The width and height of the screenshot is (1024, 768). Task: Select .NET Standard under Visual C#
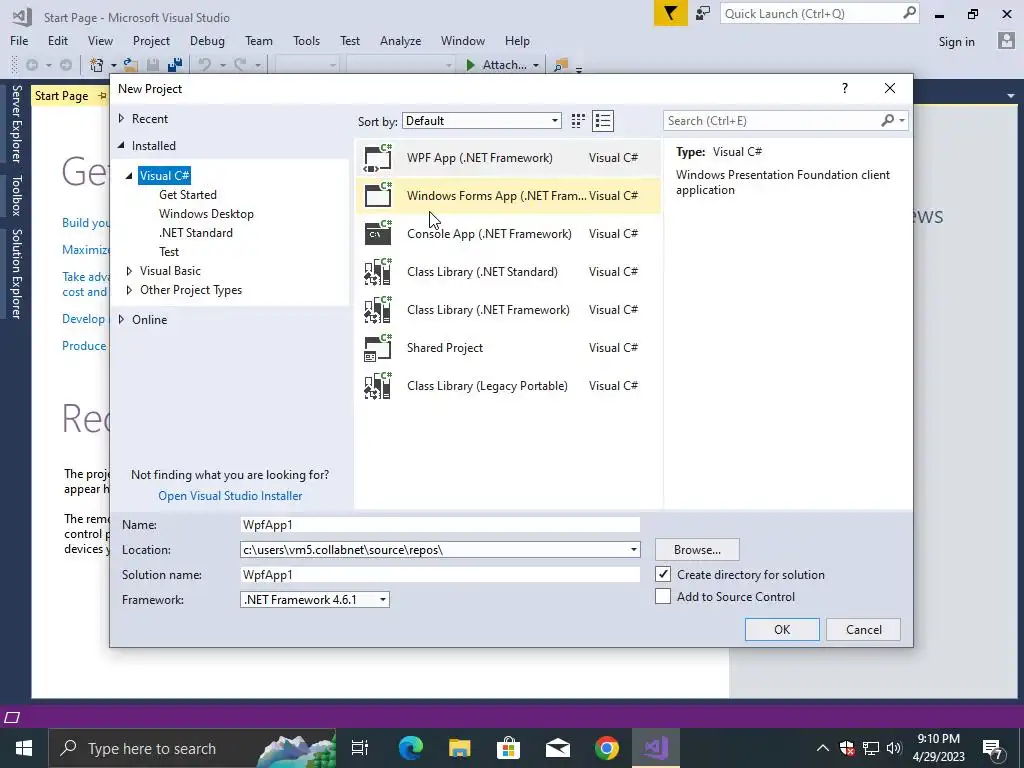coord(195,232)
